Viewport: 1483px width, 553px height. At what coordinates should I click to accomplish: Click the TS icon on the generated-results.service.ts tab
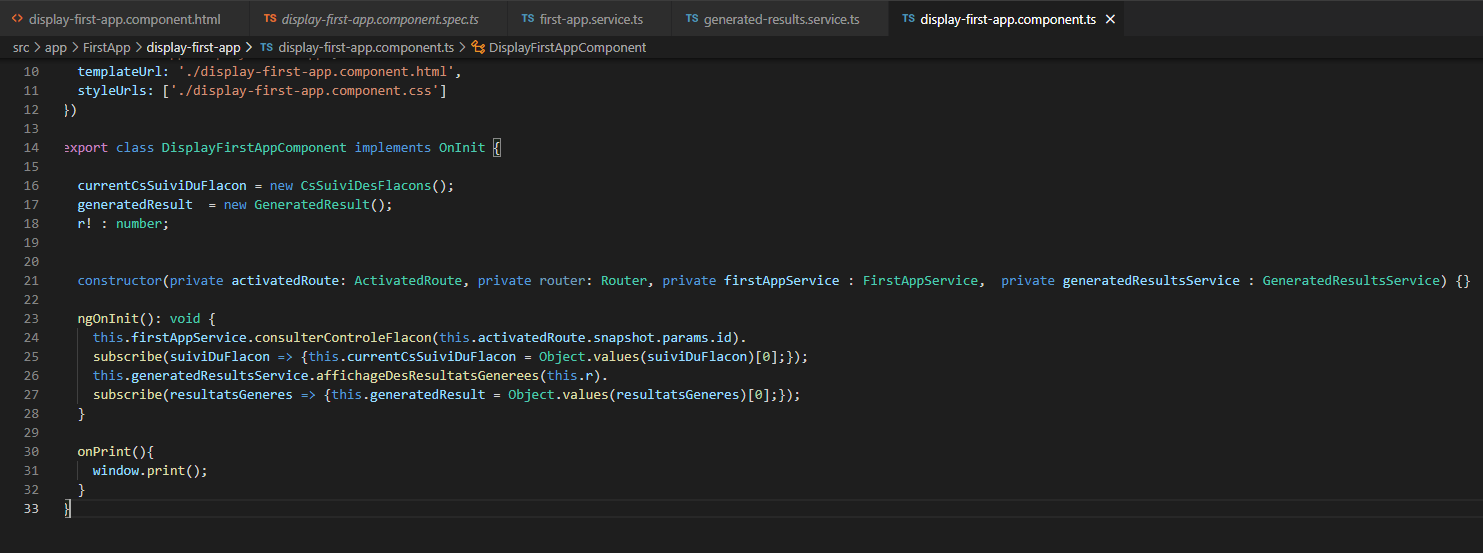[x=692, y=19]
